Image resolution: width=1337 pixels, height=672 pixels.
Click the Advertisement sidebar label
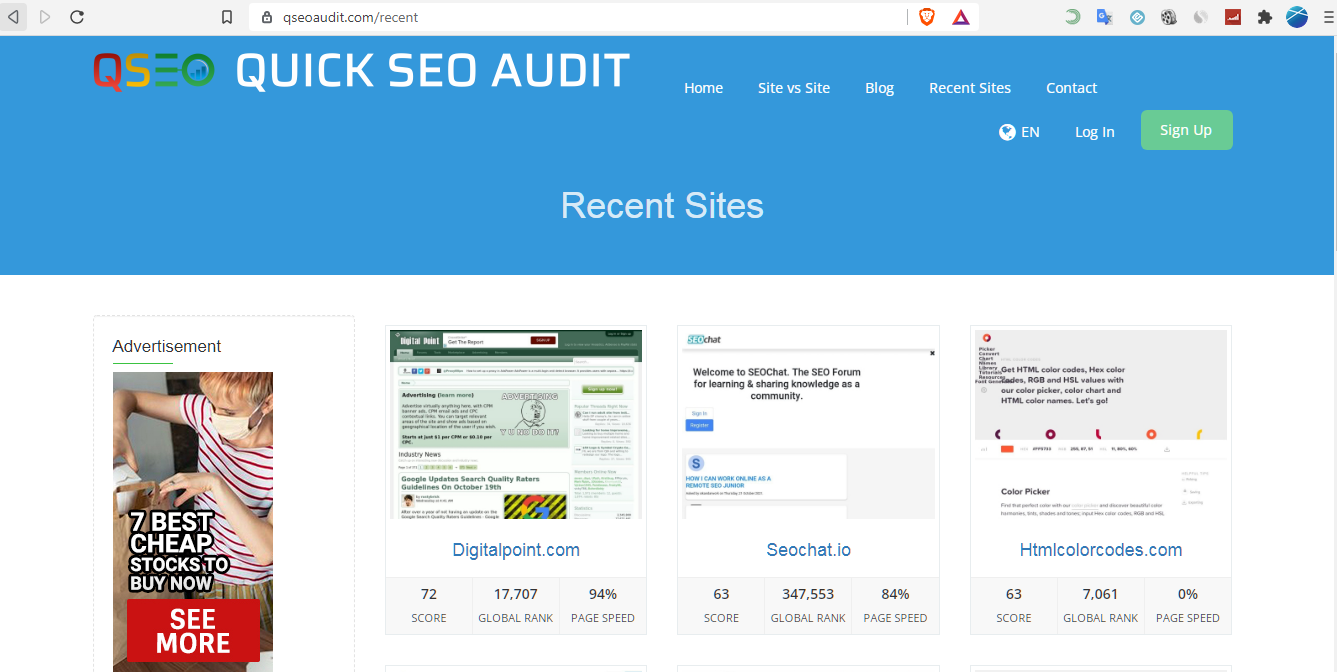(x=167, y=346)
